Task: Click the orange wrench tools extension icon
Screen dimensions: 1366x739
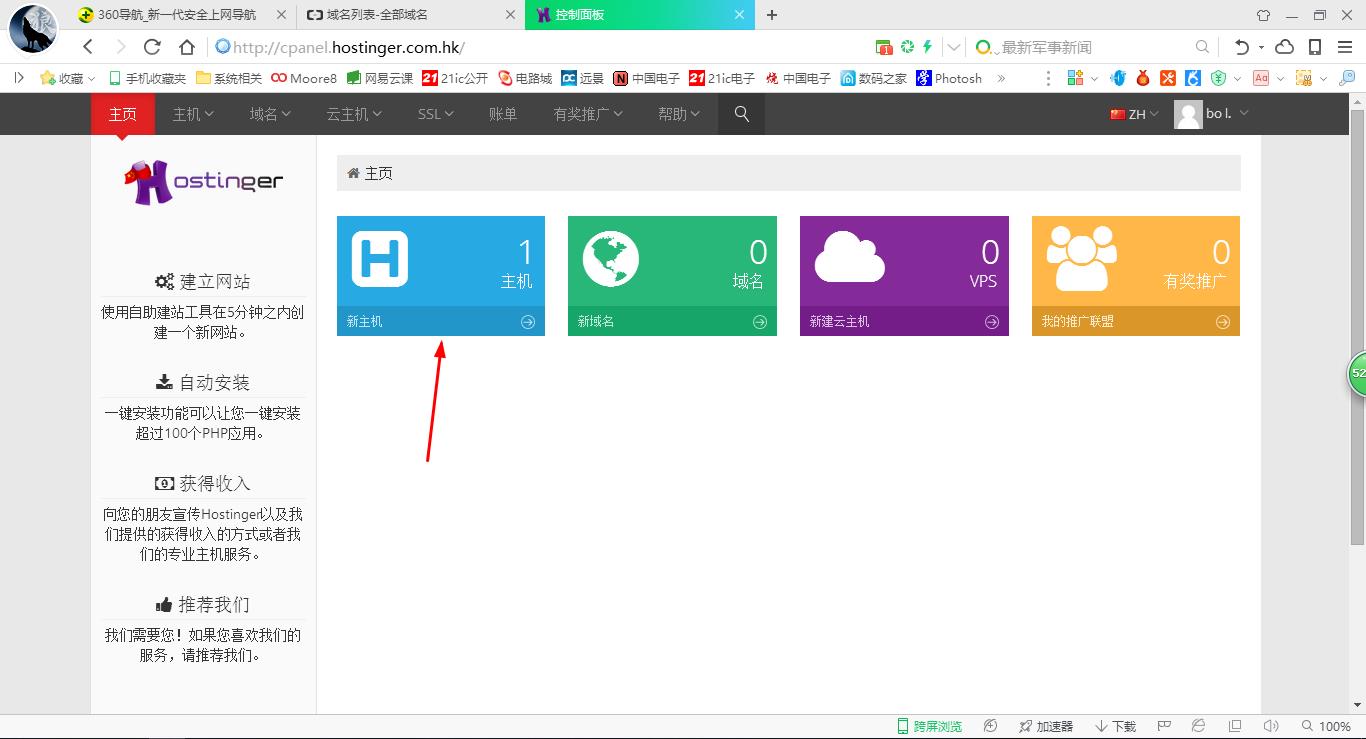Action: click(x=1168, y=78)
